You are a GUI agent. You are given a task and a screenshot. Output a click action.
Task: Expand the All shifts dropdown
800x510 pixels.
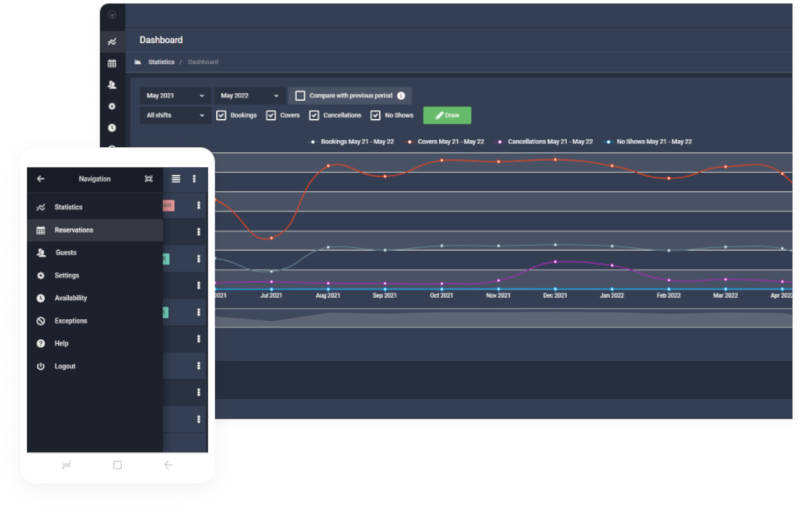(175, 116)
